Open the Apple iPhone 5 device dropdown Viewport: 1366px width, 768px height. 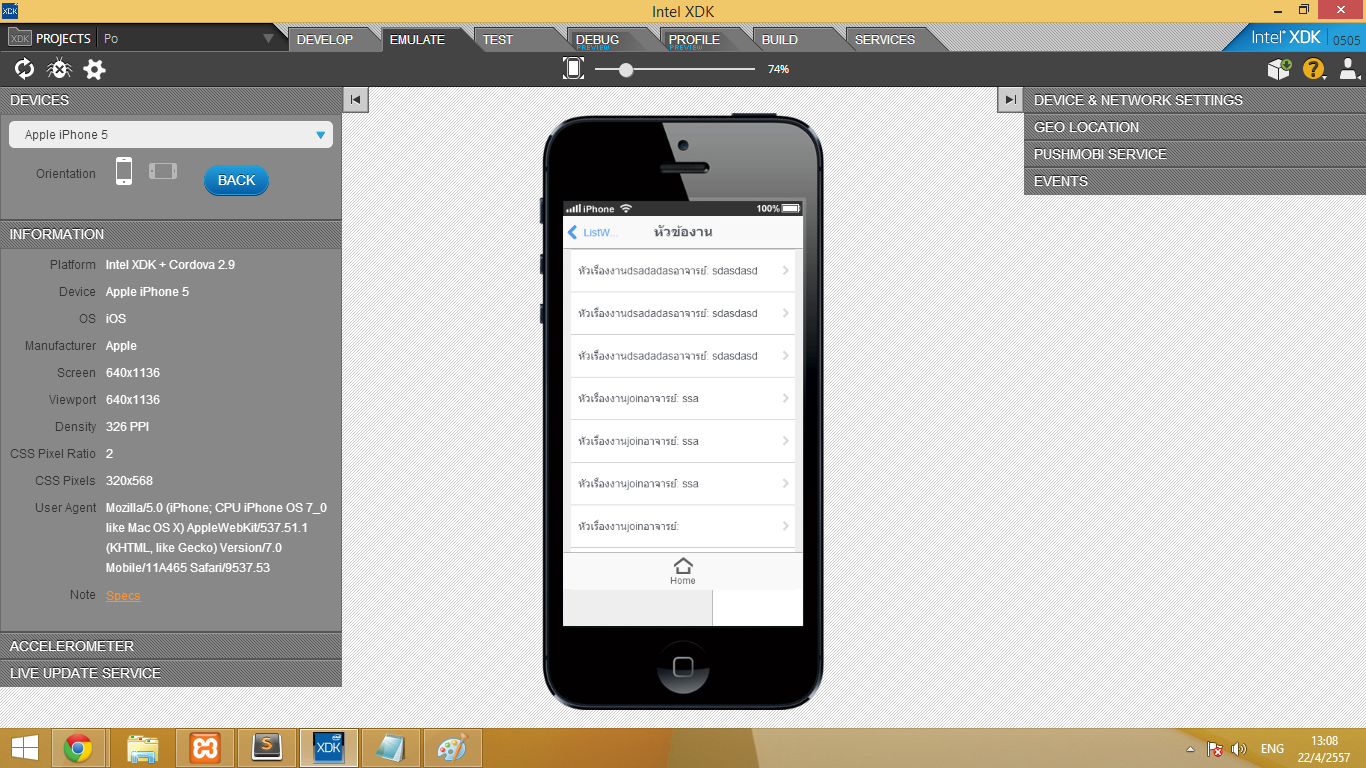[x=171, y=135]
